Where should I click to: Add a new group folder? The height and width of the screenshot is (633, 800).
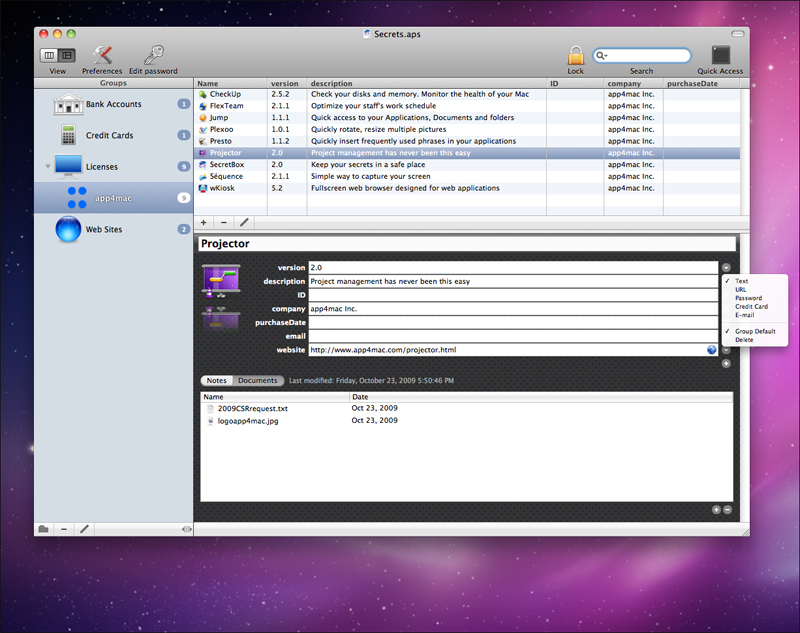[43, 529]
